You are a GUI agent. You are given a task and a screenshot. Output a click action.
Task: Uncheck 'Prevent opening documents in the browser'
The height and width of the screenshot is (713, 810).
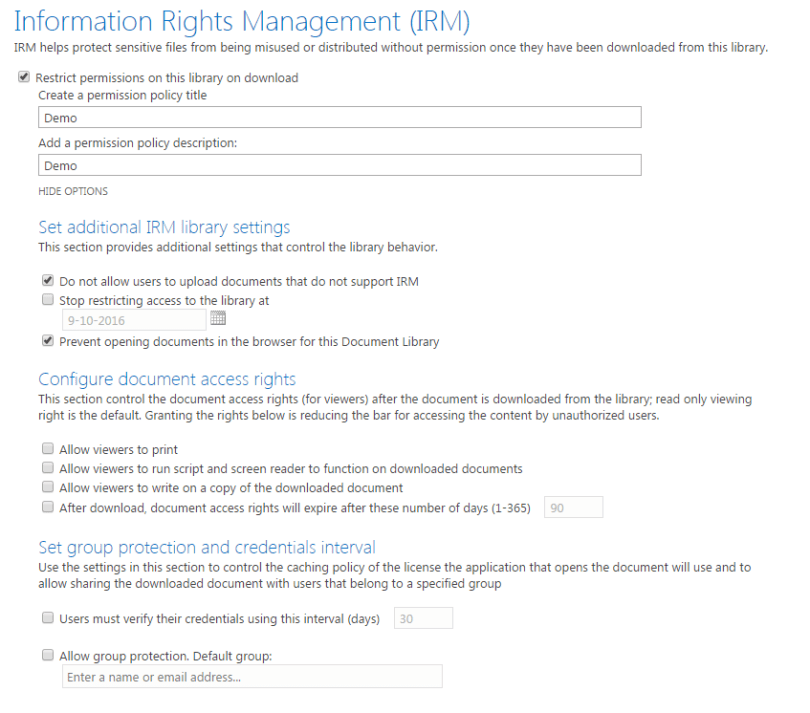[x=47, y=341]
